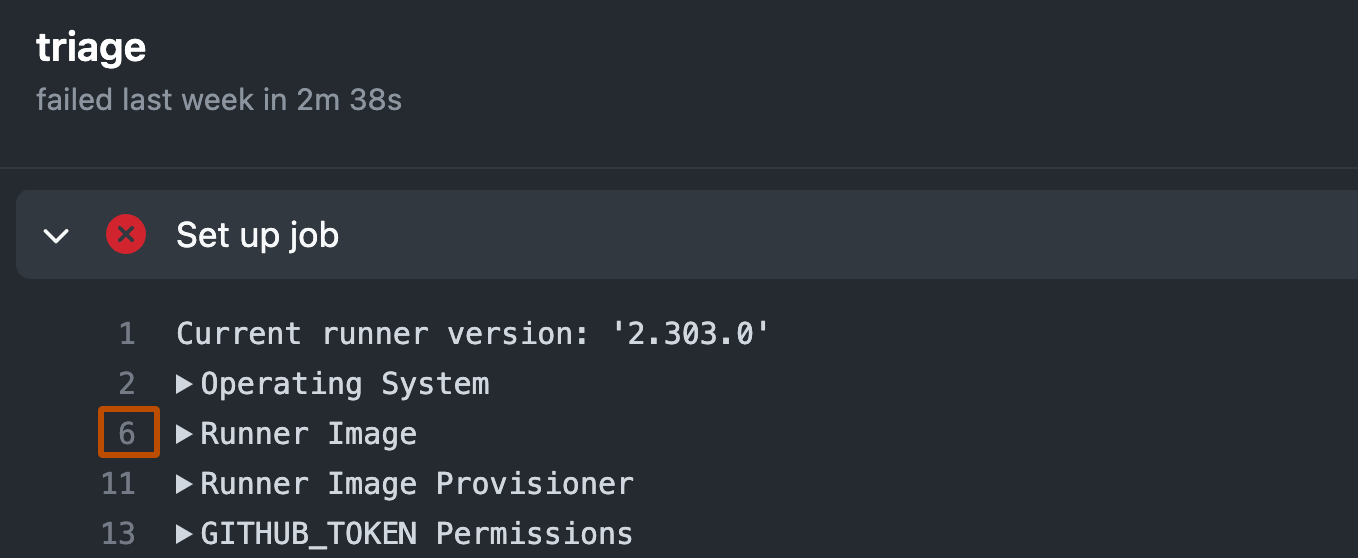Expand the GITHUB_TOKEN Permissions triangle
Image resolution: width=1358 pixels, height=558 pixels.
[184, 534]
